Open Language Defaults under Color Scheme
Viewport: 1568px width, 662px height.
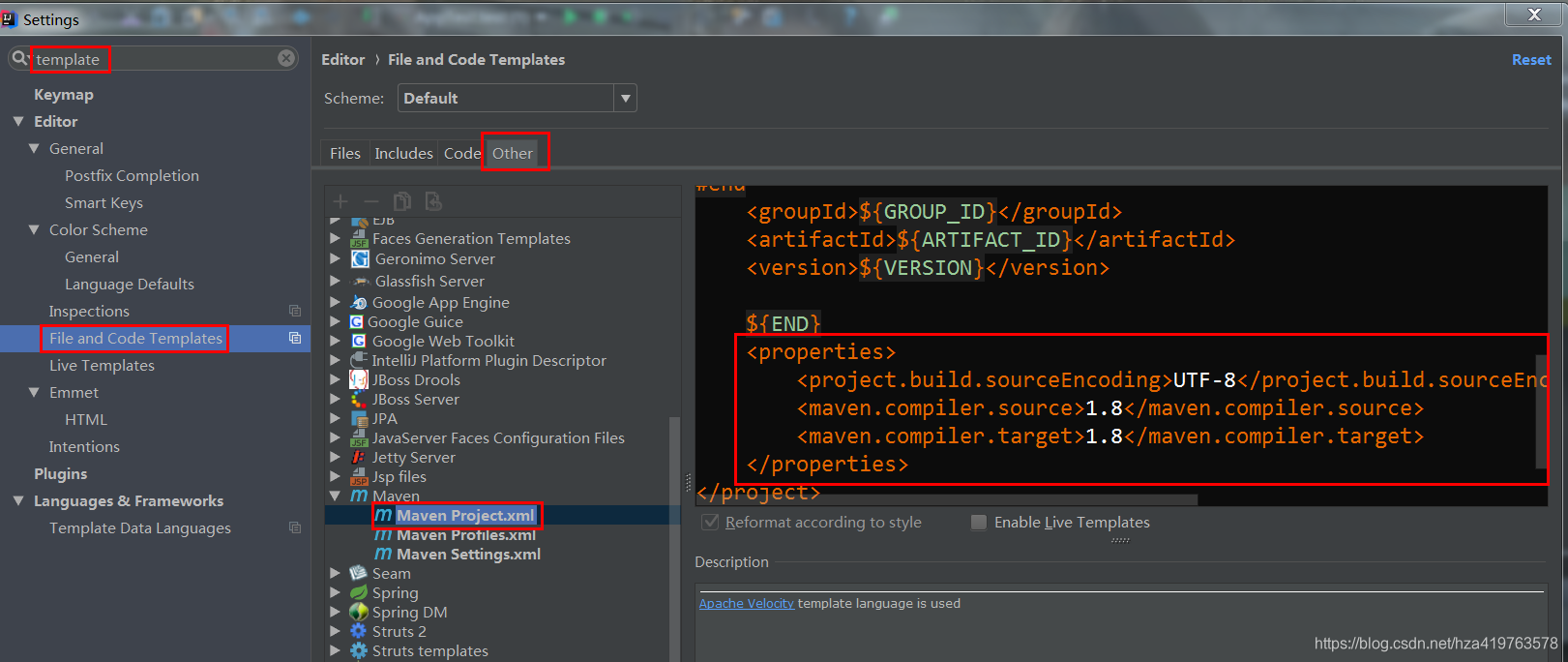point(130,285)
